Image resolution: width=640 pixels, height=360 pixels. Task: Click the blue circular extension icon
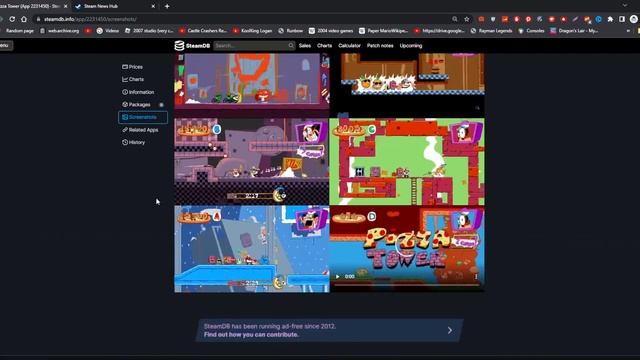(x=598, y=19)
